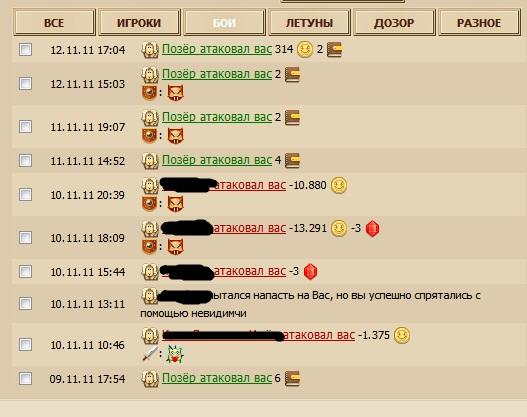Check the 11.11.11 14:52 message box

(26, 160)
